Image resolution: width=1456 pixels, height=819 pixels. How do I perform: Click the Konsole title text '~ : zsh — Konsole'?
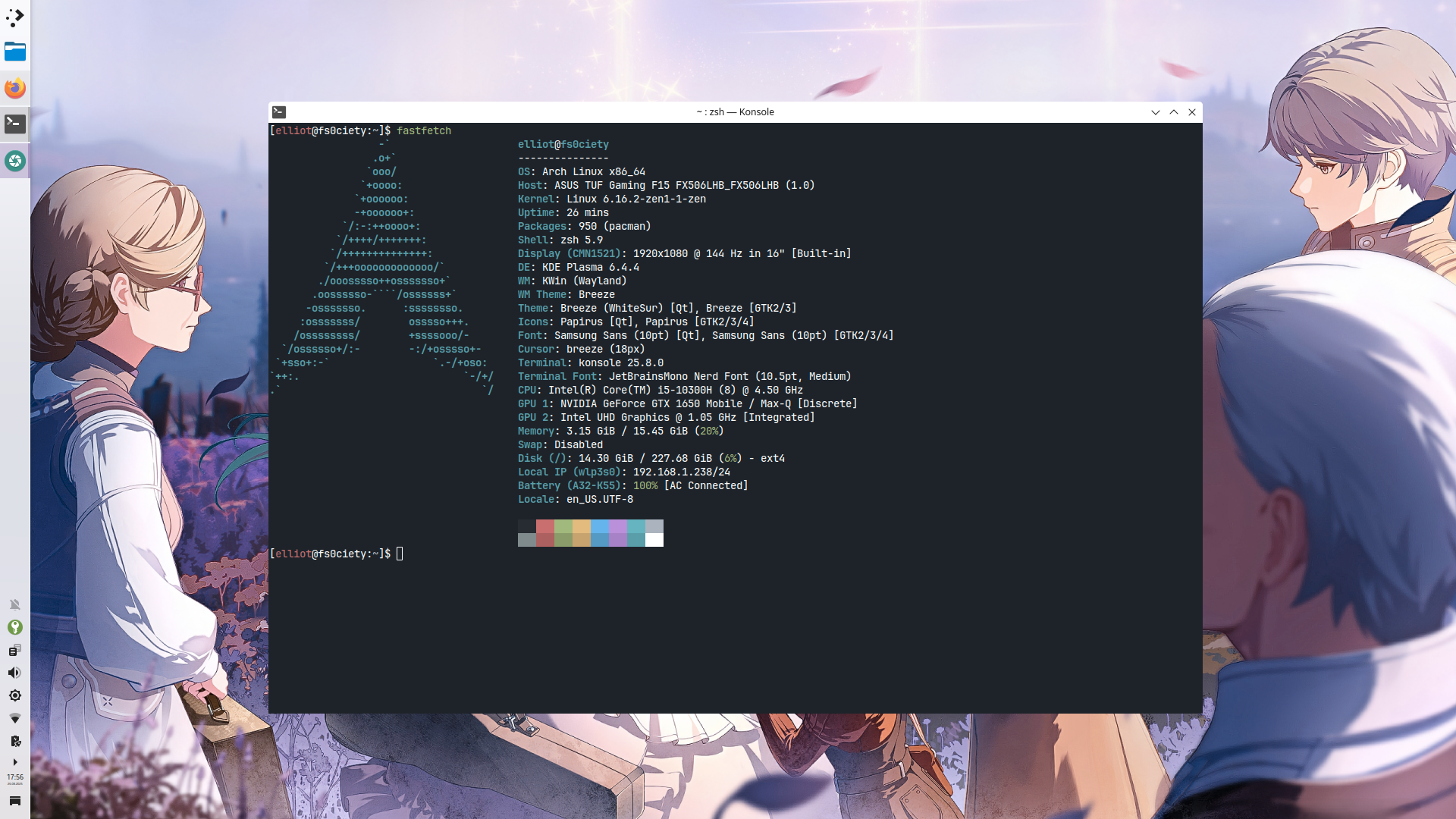tap(735, 112)
